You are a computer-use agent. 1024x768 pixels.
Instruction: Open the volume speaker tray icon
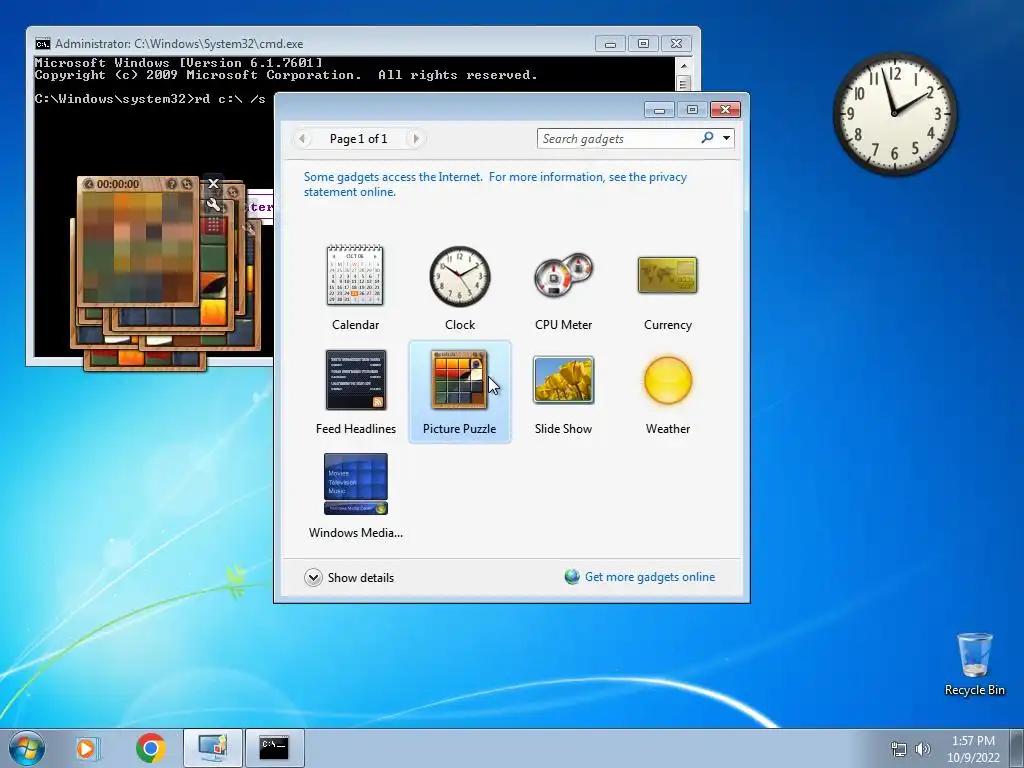coord(923,749)
